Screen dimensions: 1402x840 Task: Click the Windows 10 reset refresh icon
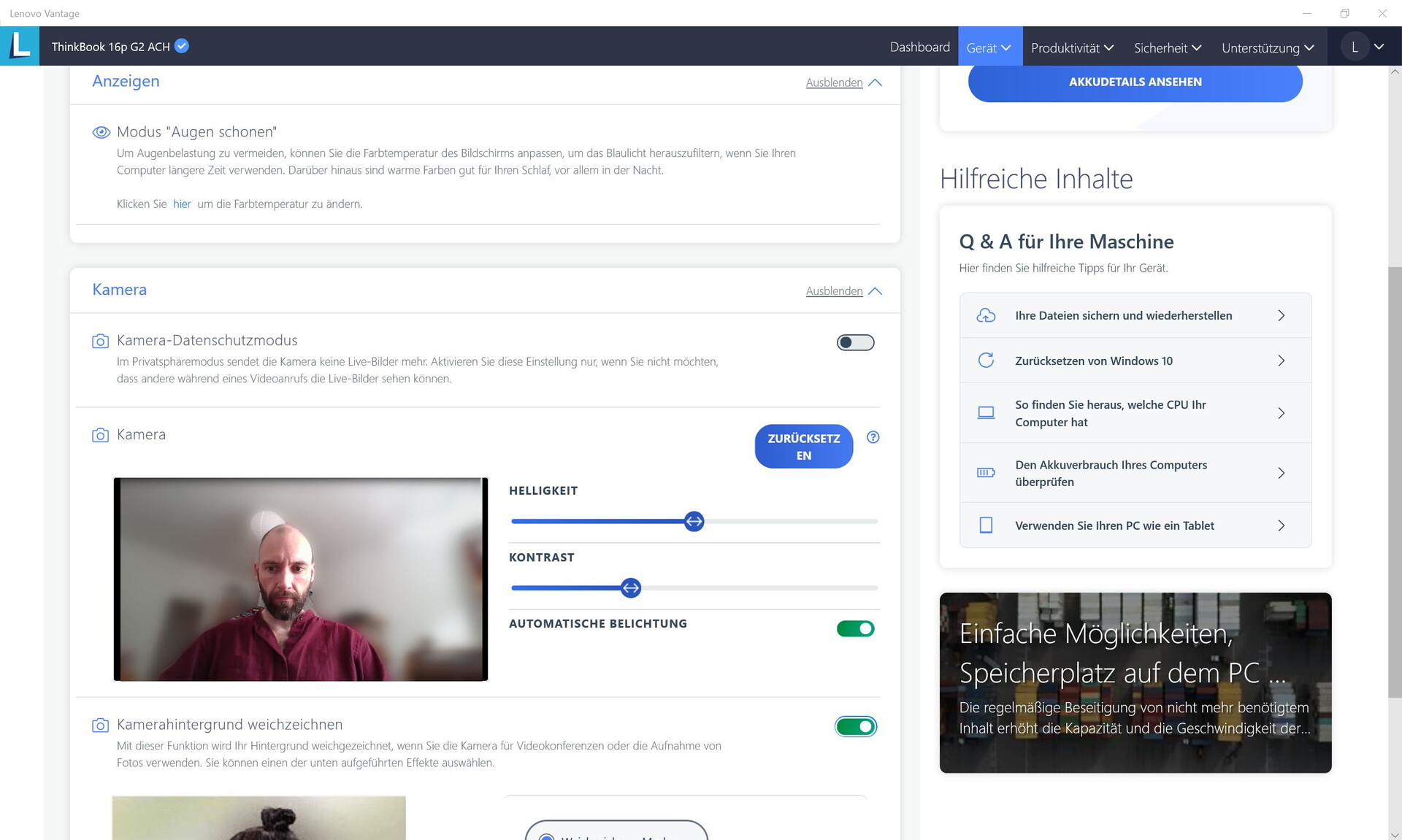click(986, 361)
